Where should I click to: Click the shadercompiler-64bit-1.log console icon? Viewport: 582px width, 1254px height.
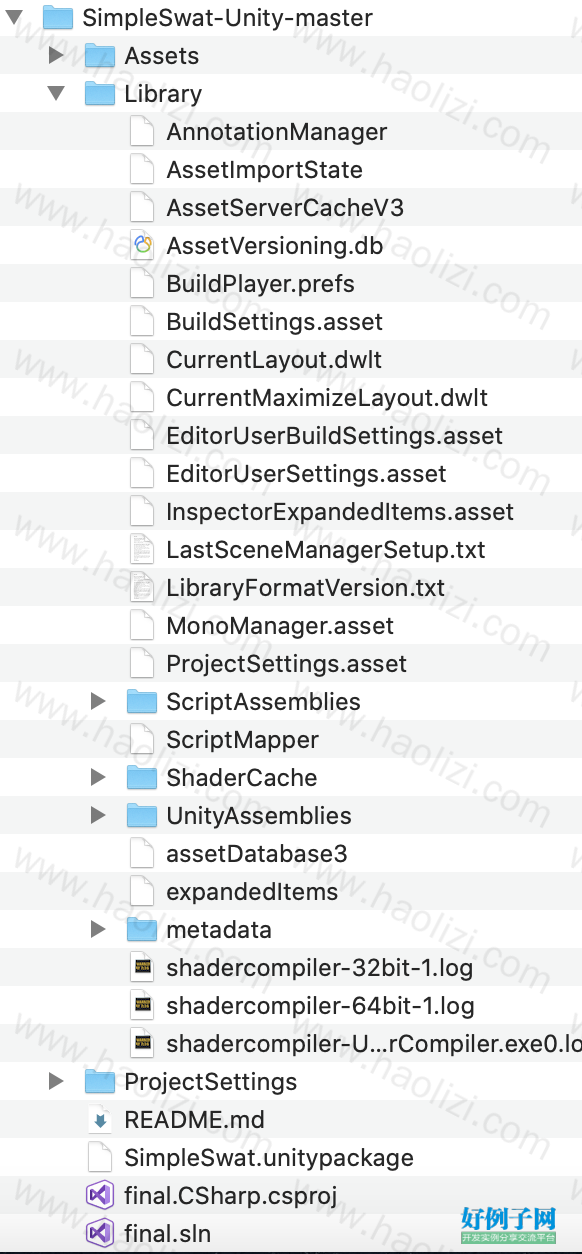coord(143,1006)
